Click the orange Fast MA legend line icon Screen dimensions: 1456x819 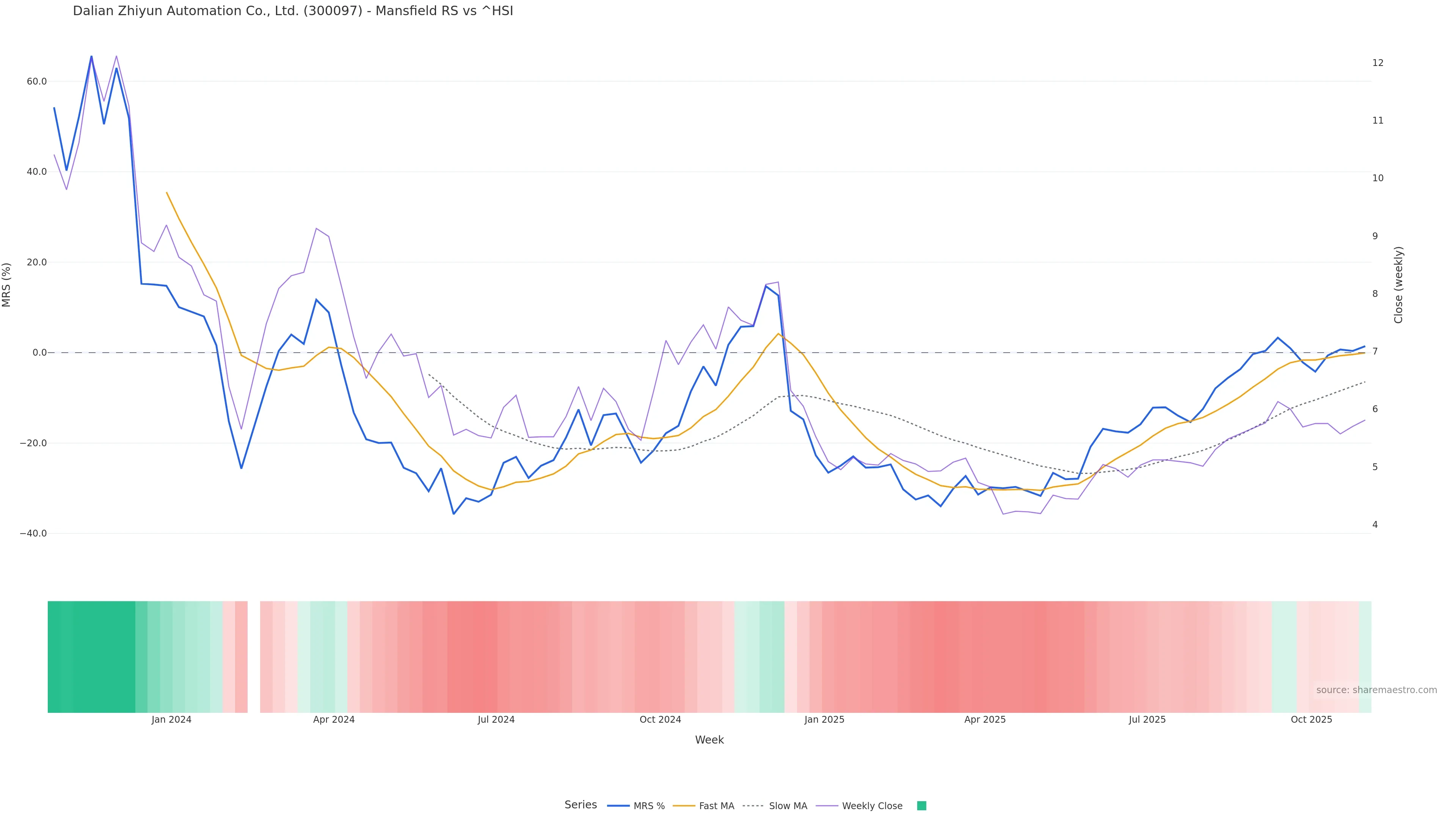pos(684,806)
